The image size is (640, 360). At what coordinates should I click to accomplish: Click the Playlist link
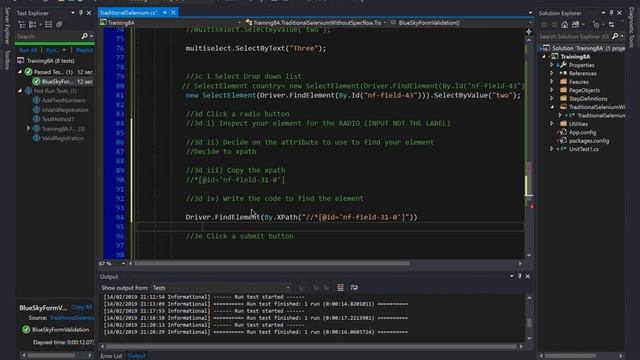[84, 50]
